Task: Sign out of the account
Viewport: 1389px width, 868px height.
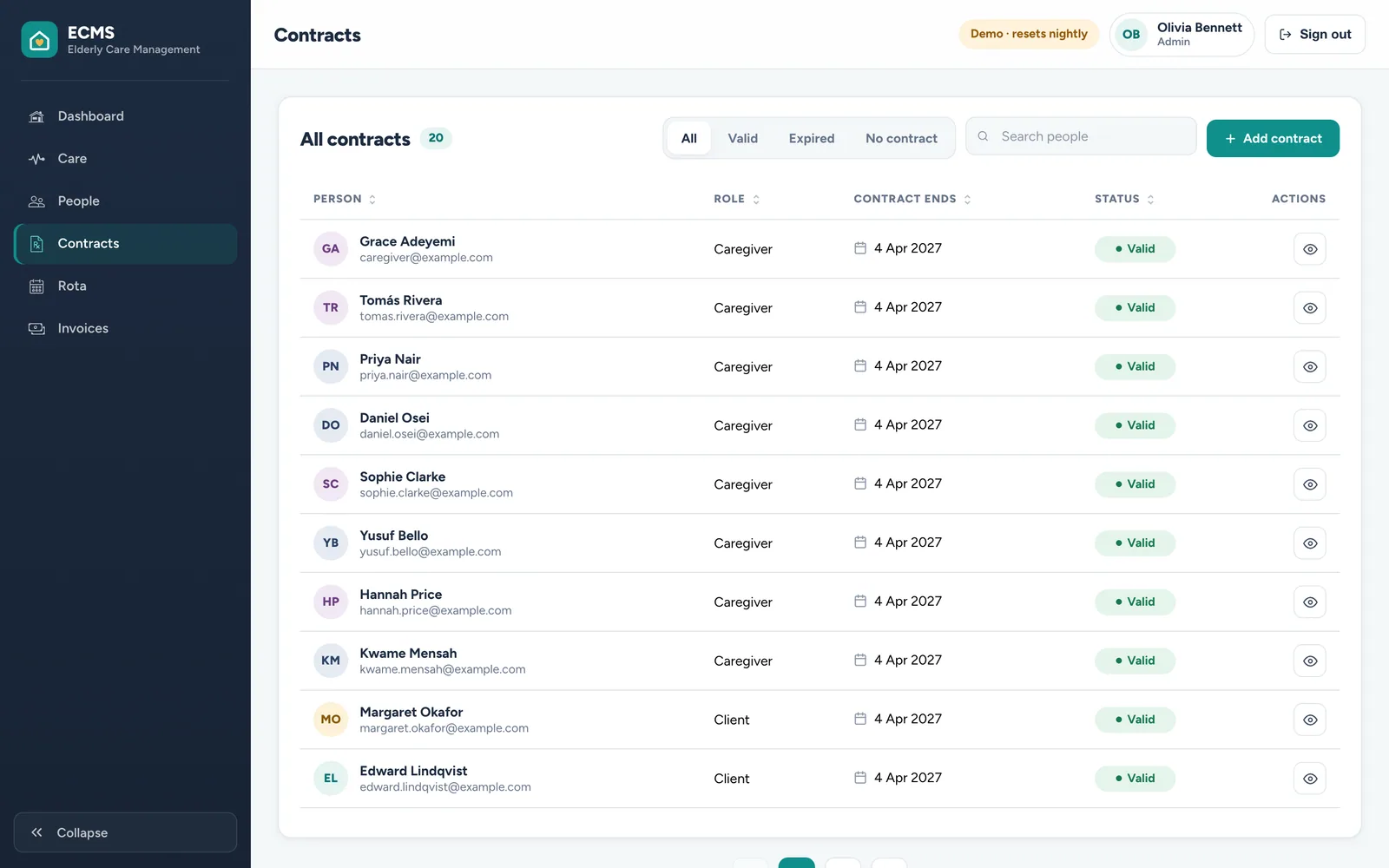Action: (x=1314, y=35)
